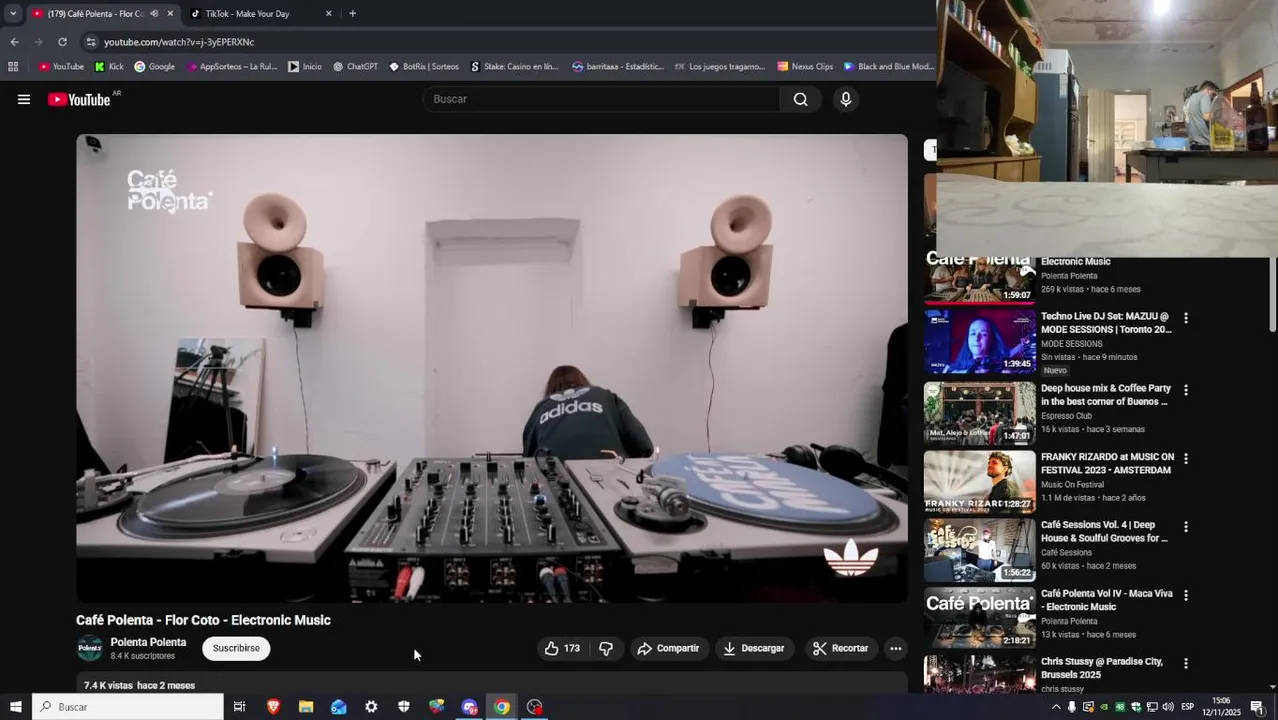This screenshot has height=720, width=1278.
Task: Open options for FRANKY RIZARDO at MUSIC ON
Action: point(1186,458)
